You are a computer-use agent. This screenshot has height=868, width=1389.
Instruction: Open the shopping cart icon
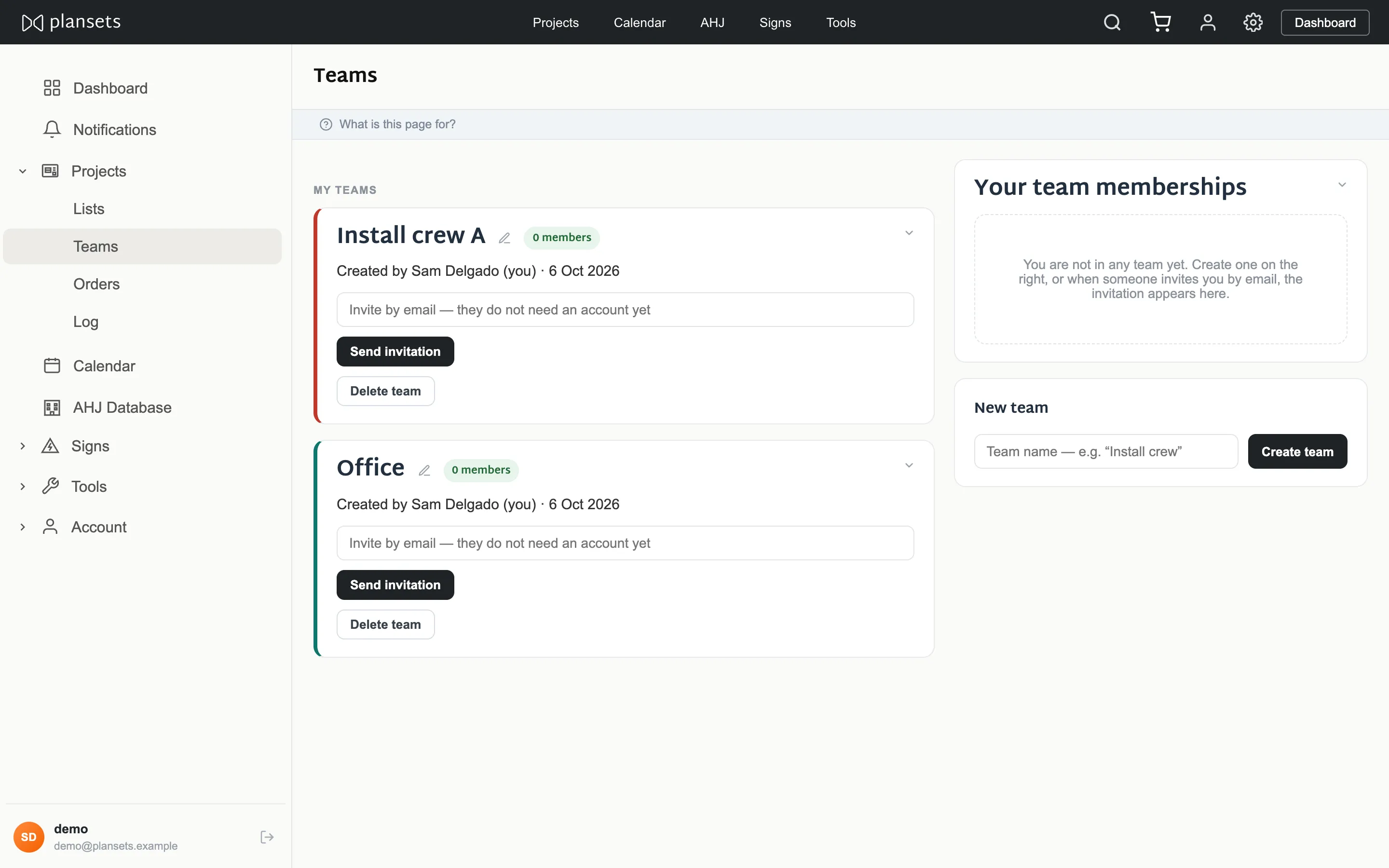[x=1160, y=22]
